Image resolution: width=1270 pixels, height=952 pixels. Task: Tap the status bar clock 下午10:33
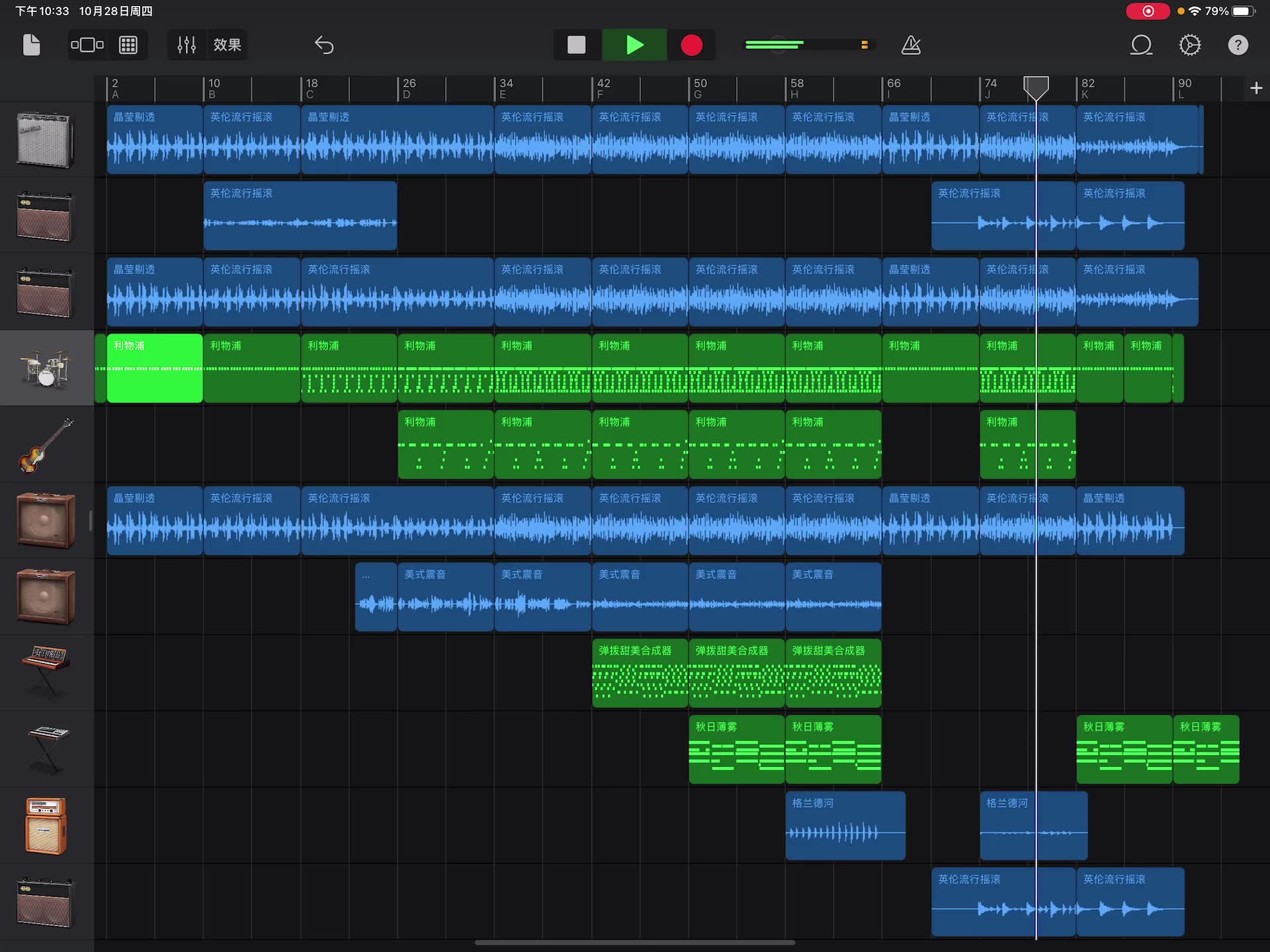(42, 11)
